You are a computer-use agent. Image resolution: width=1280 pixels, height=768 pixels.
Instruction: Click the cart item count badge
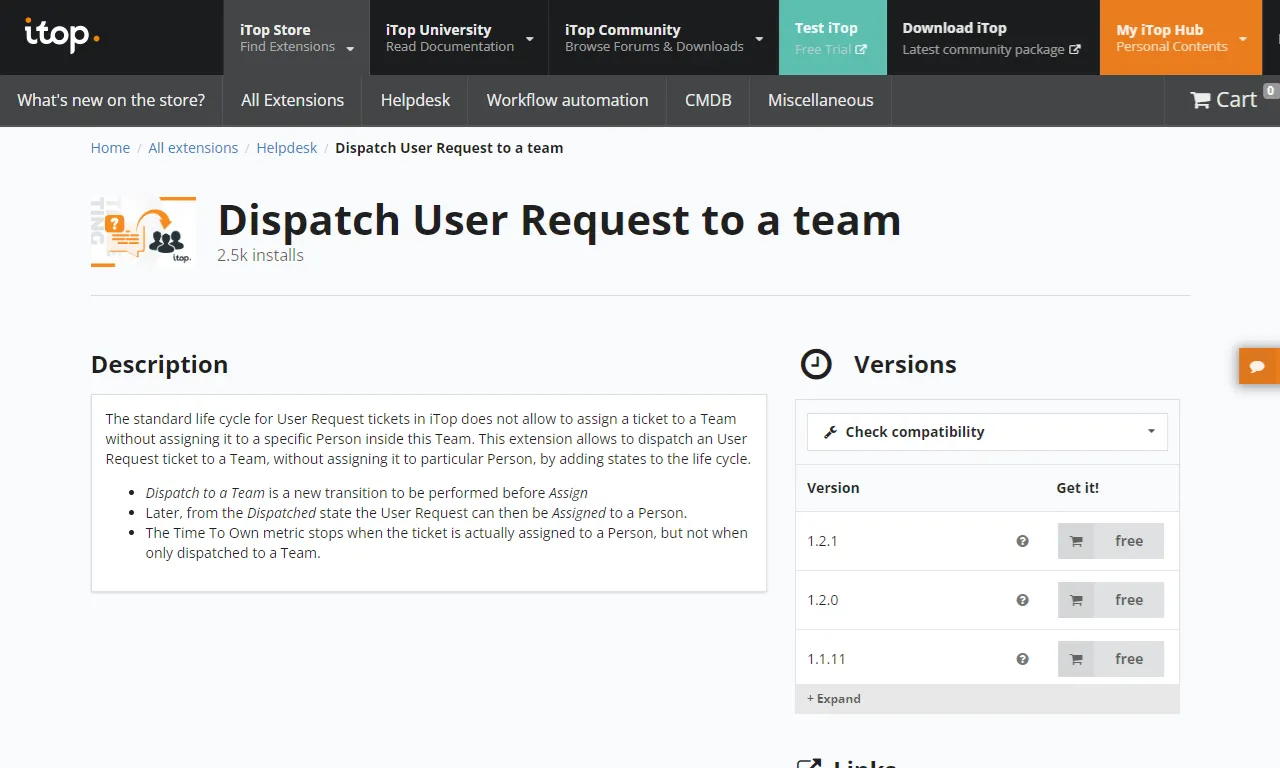coord(1271,91)
